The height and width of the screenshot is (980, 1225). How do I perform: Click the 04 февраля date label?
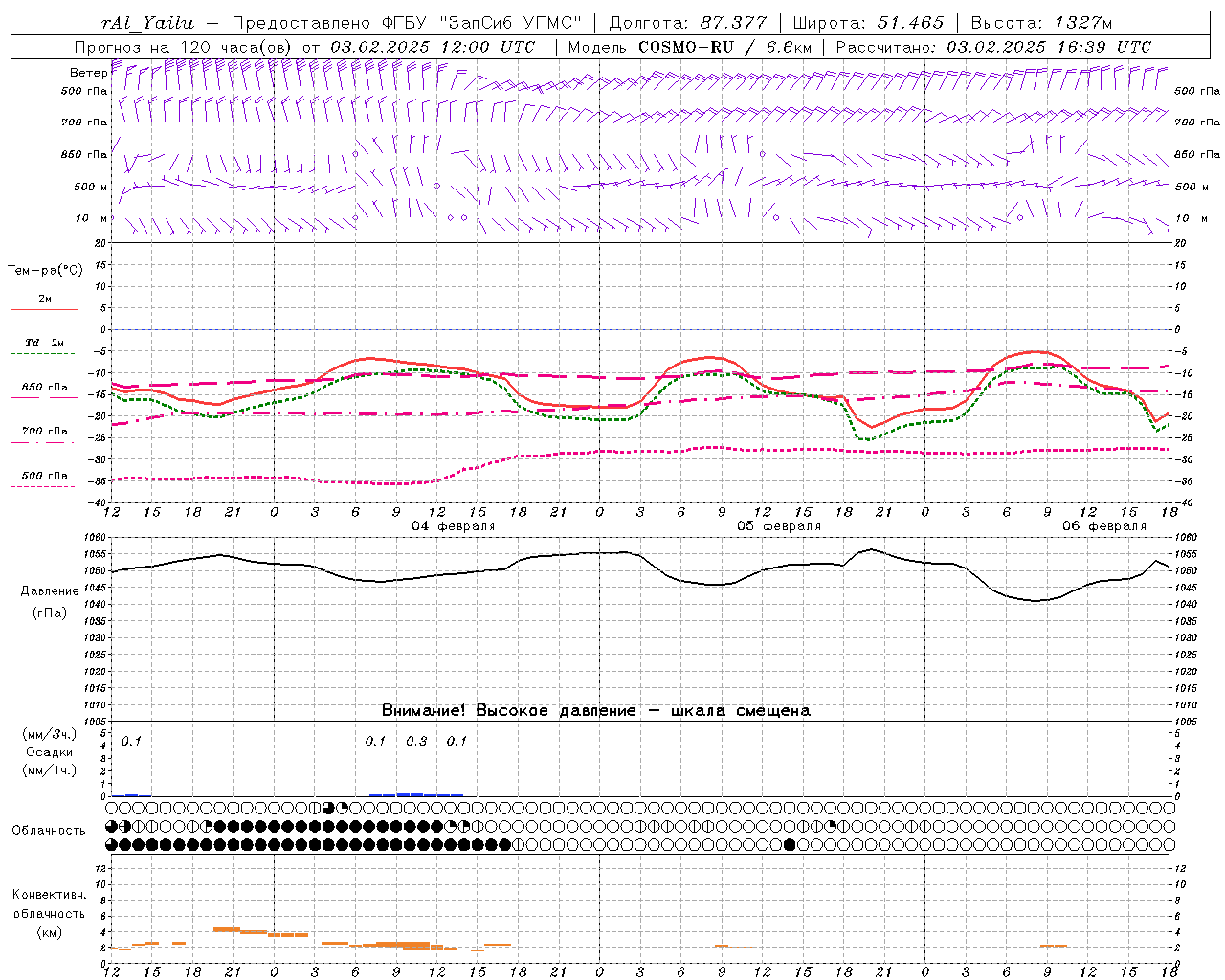[x=454, y=526]
